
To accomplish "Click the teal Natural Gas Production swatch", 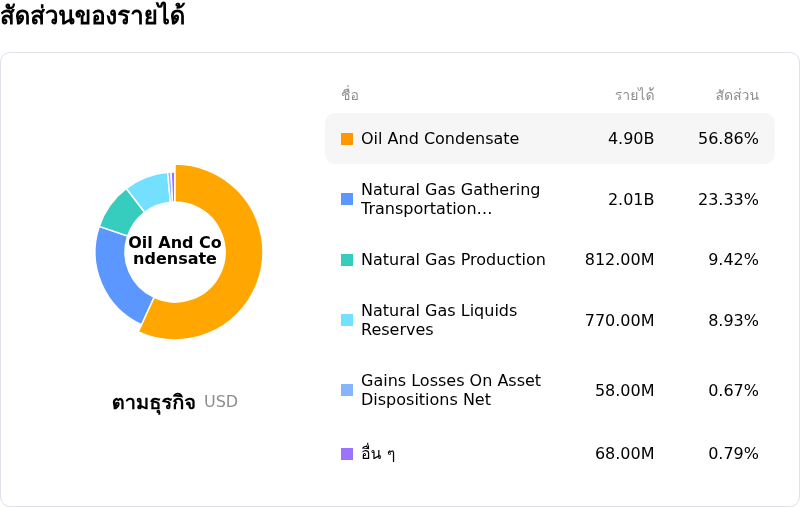I will click(x=347, y=260).
